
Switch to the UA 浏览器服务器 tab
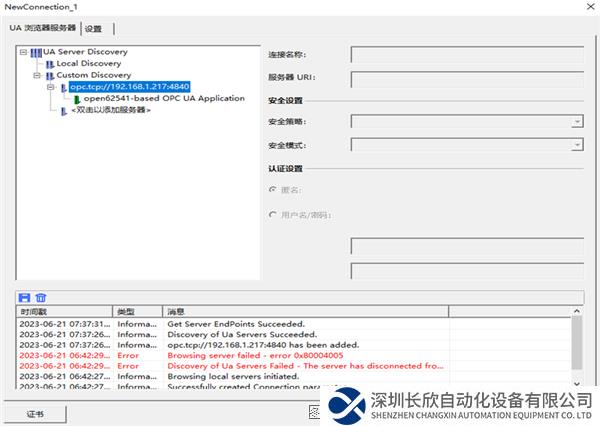42,29
